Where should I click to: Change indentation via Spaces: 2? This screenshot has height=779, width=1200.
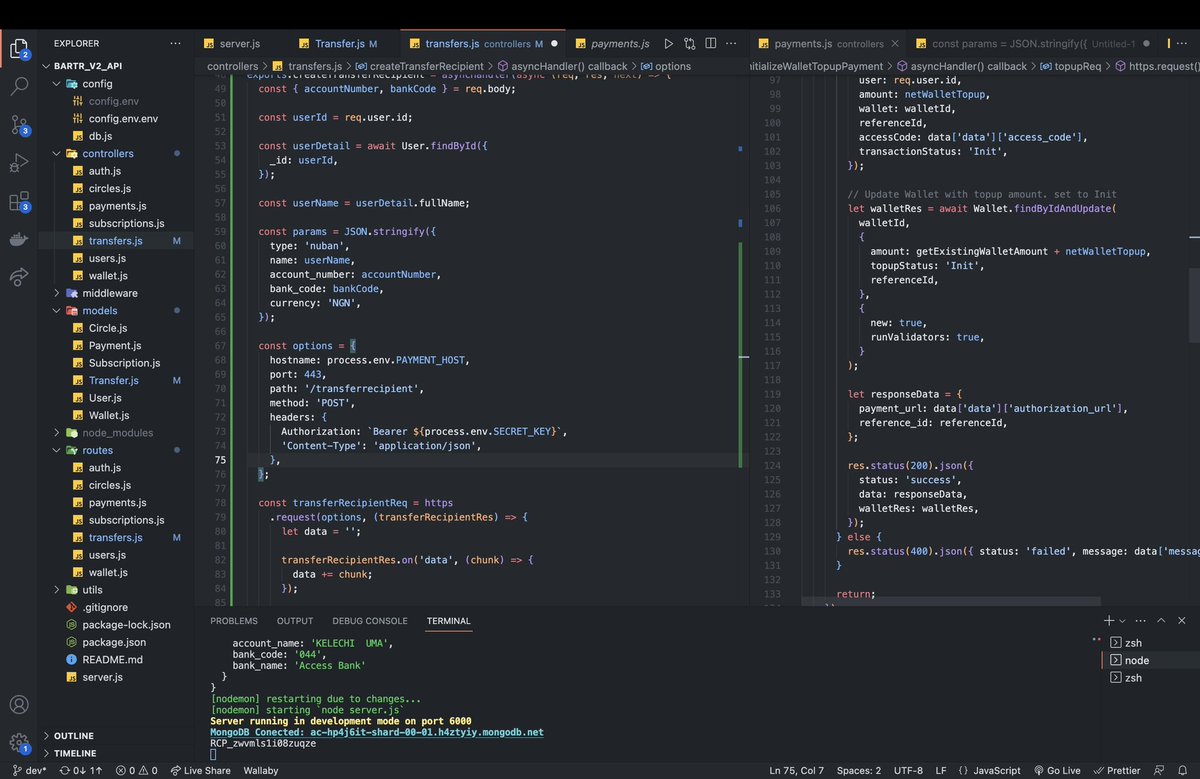pyautogui.click(x=859, y=770)
